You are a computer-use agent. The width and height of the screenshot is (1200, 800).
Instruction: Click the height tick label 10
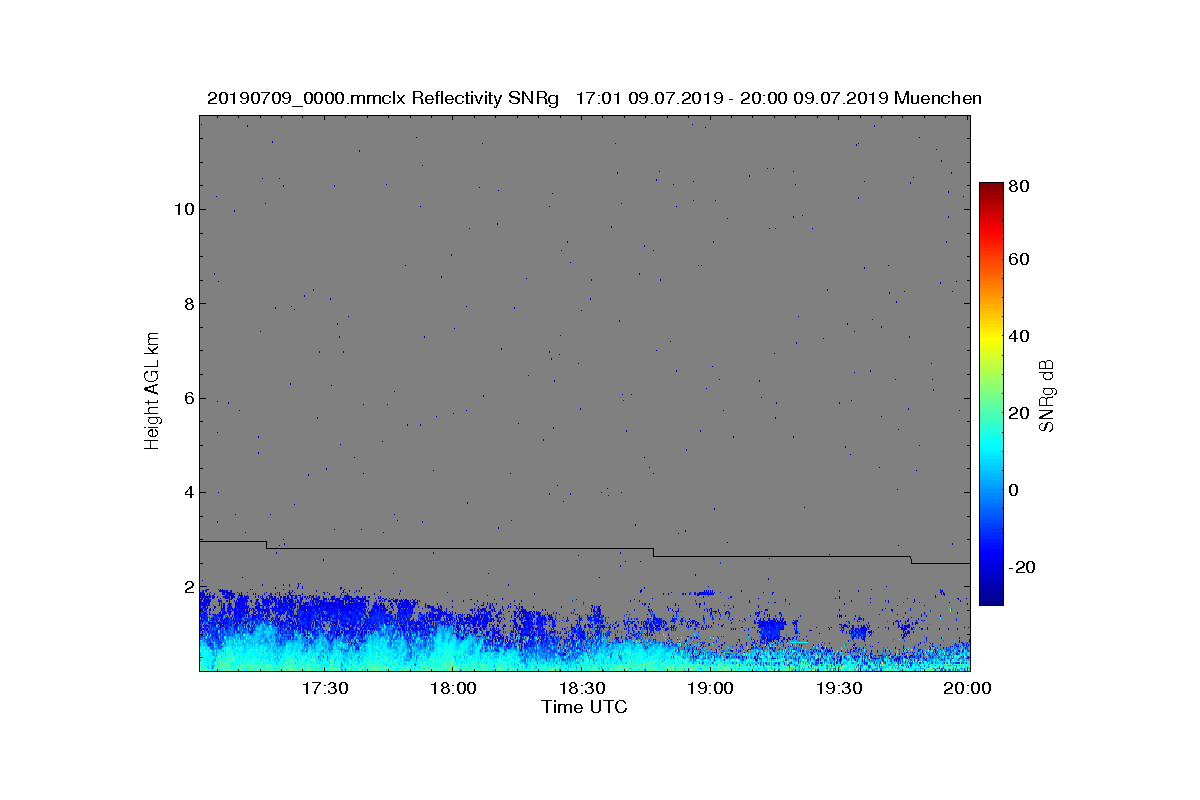pos(183,209)
